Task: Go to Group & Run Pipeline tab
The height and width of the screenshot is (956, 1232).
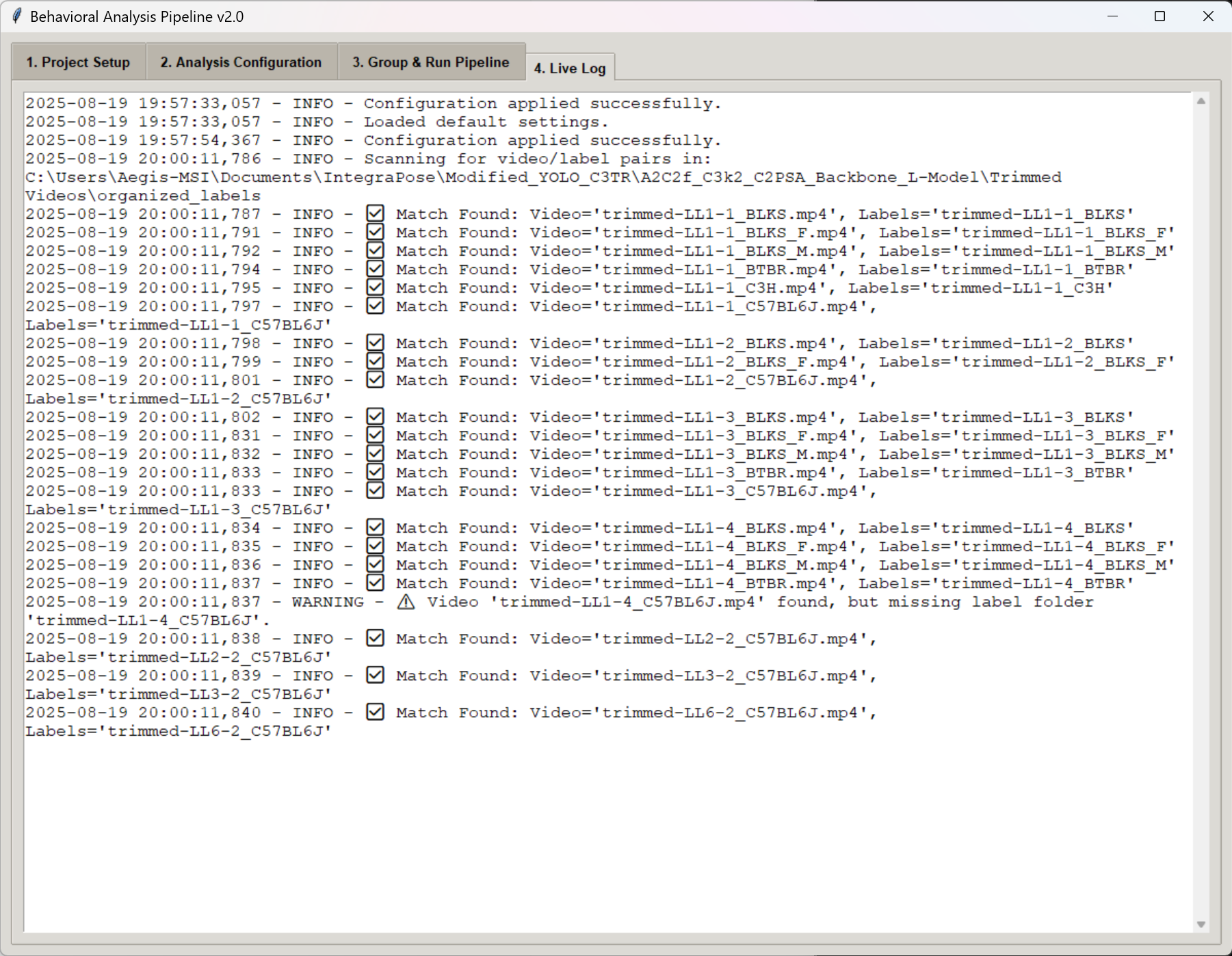Action: 430,62
